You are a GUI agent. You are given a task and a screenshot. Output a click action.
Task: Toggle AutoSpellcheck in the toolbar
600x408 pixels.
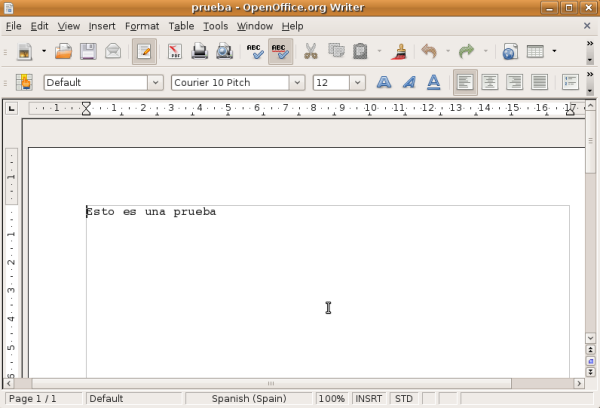(280, 51)
